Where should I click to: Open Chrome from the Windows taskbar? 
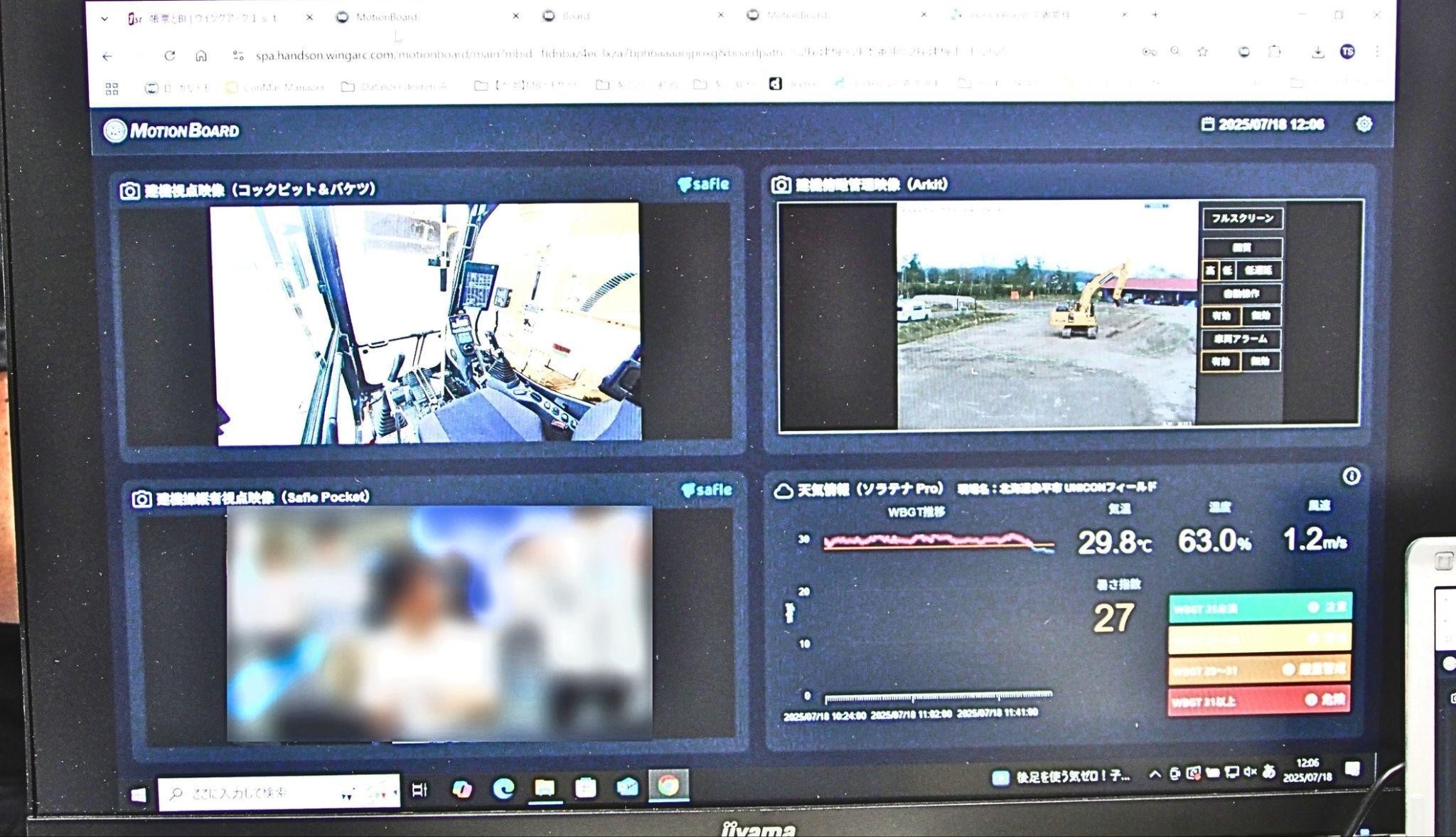pyautogui.click(x=667, y=785)
